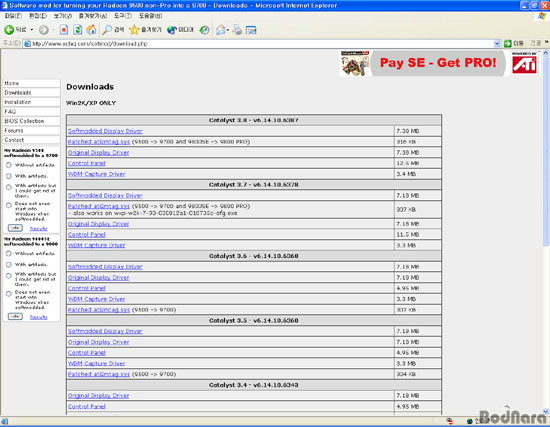Select 'With artifacts.' in the 9500 poll
The image size is (550, 427).
tap(9, 176)
